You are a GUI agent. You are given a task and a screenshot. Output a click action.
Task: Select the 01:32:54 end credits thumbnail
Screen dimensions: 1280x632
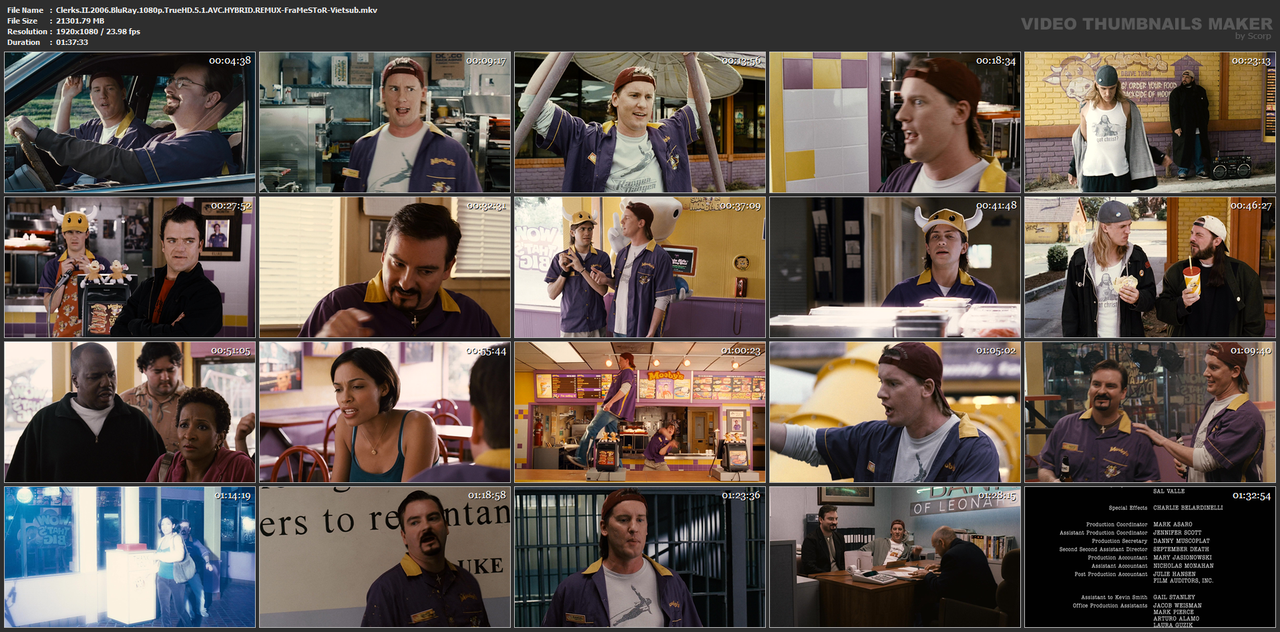(x=1150, y=557)
